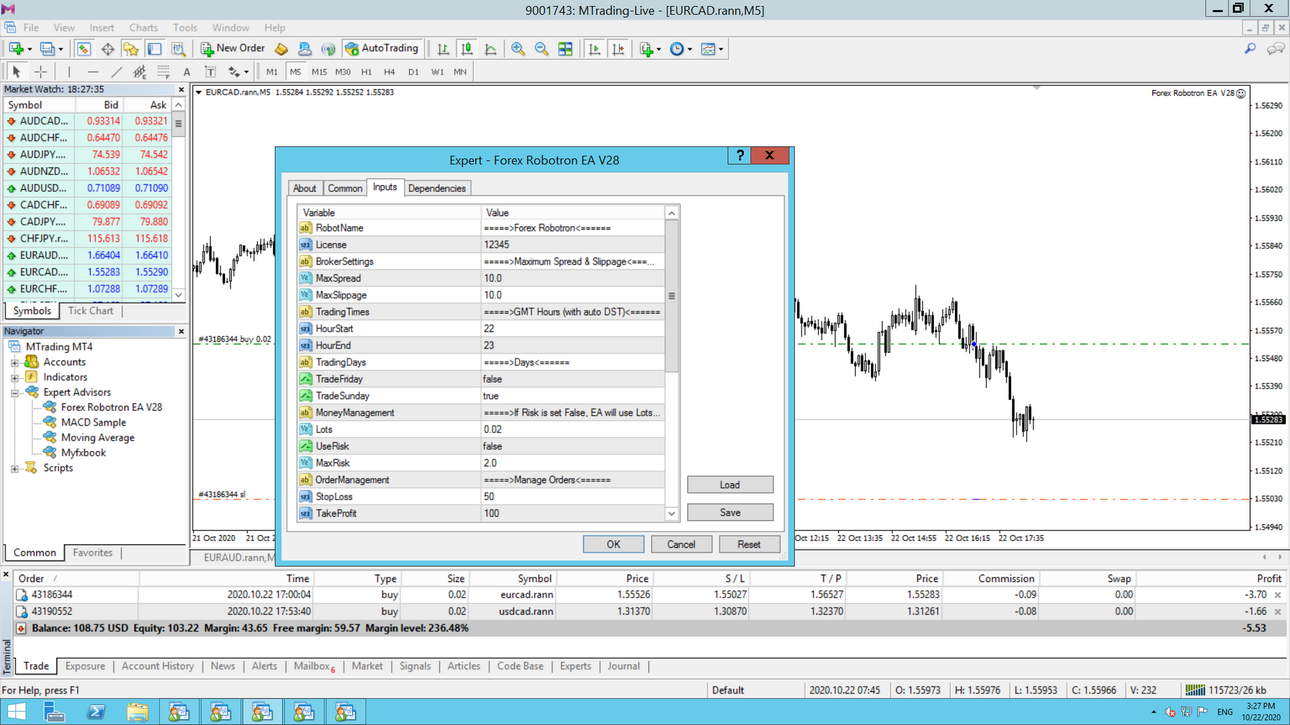Open the arrows objects dropdown
1290x725 pixels.
click(x=238, y=72)
